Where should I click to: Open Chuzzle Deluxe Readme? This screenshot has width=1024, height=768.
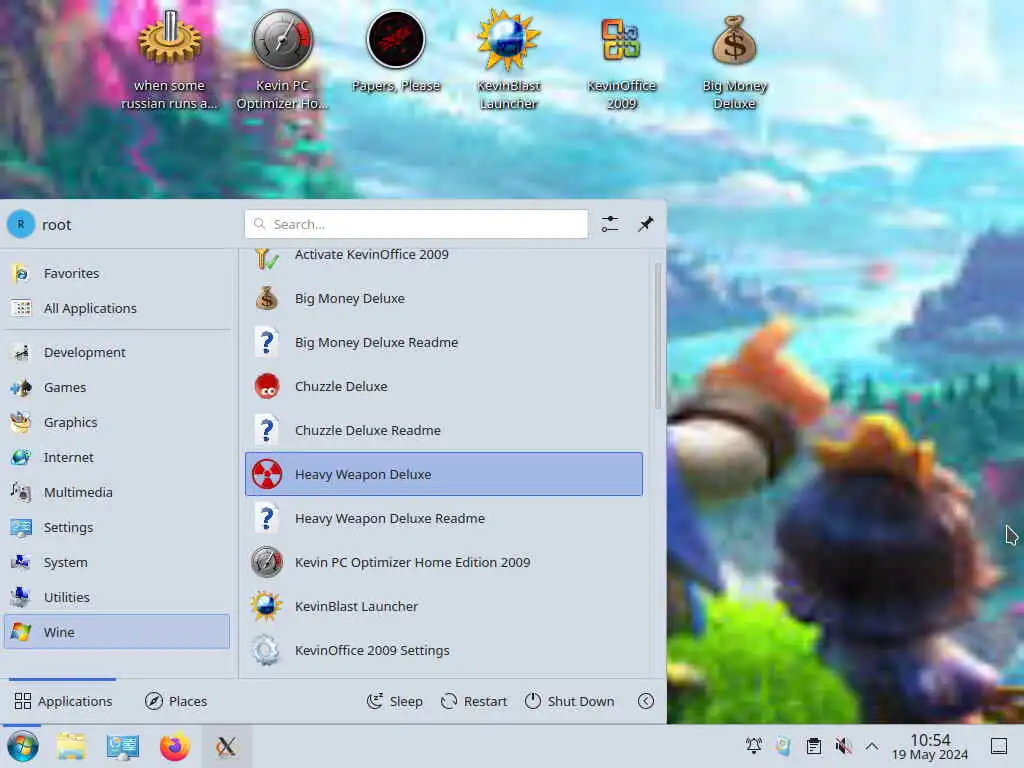(443, 430)
